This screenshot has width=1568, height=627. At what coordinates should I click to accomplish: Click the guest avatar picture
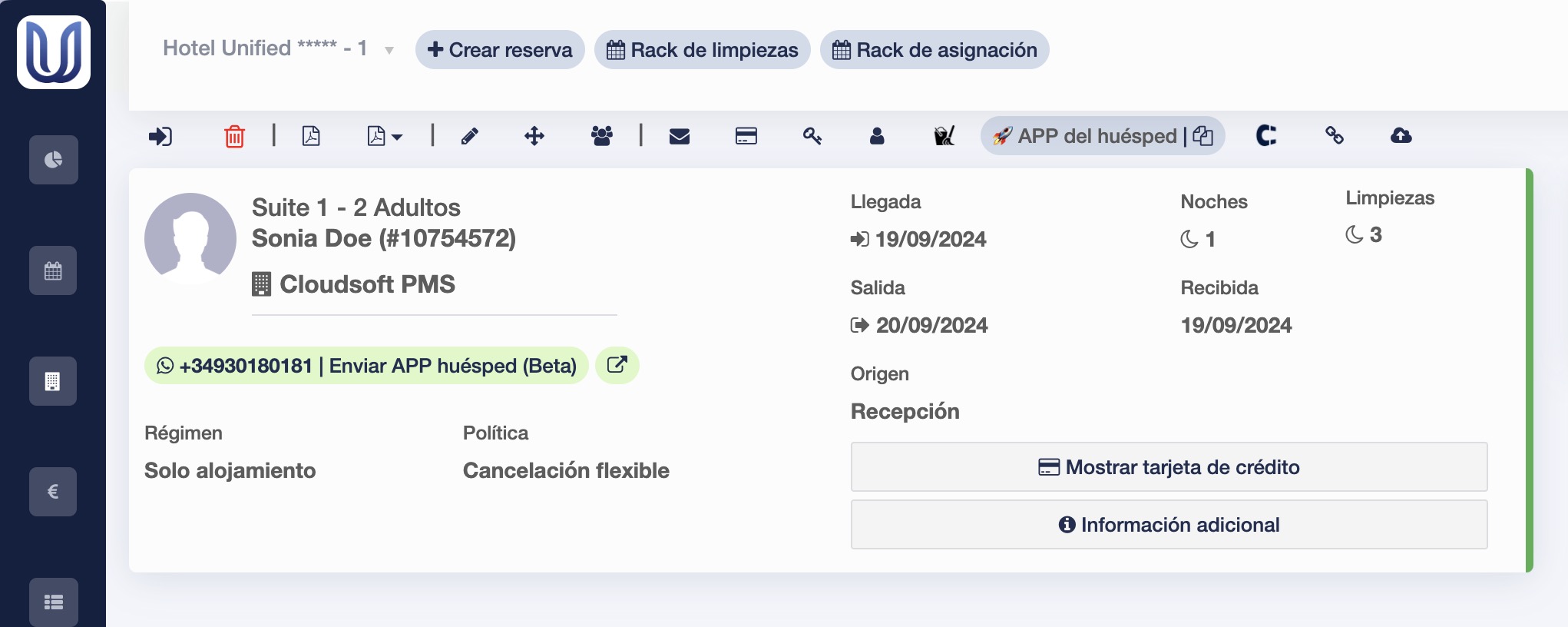pyautogui.click(x=190, y=238)
